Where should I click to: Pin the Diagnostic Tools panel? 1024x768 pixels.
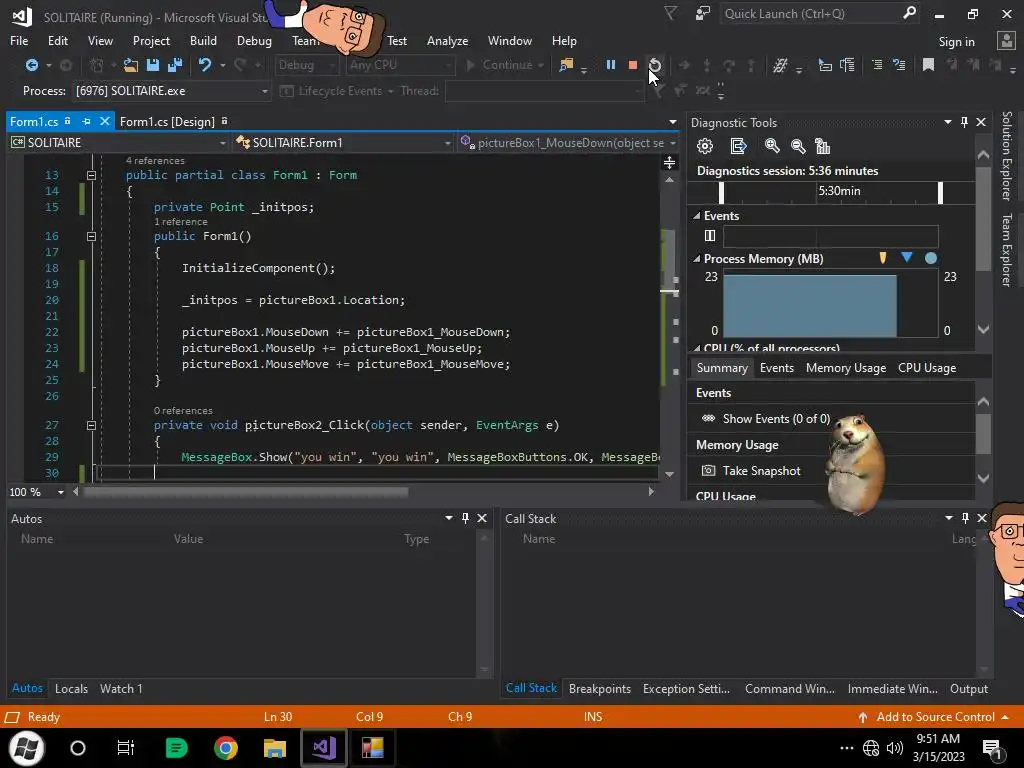tap(965, 122)
